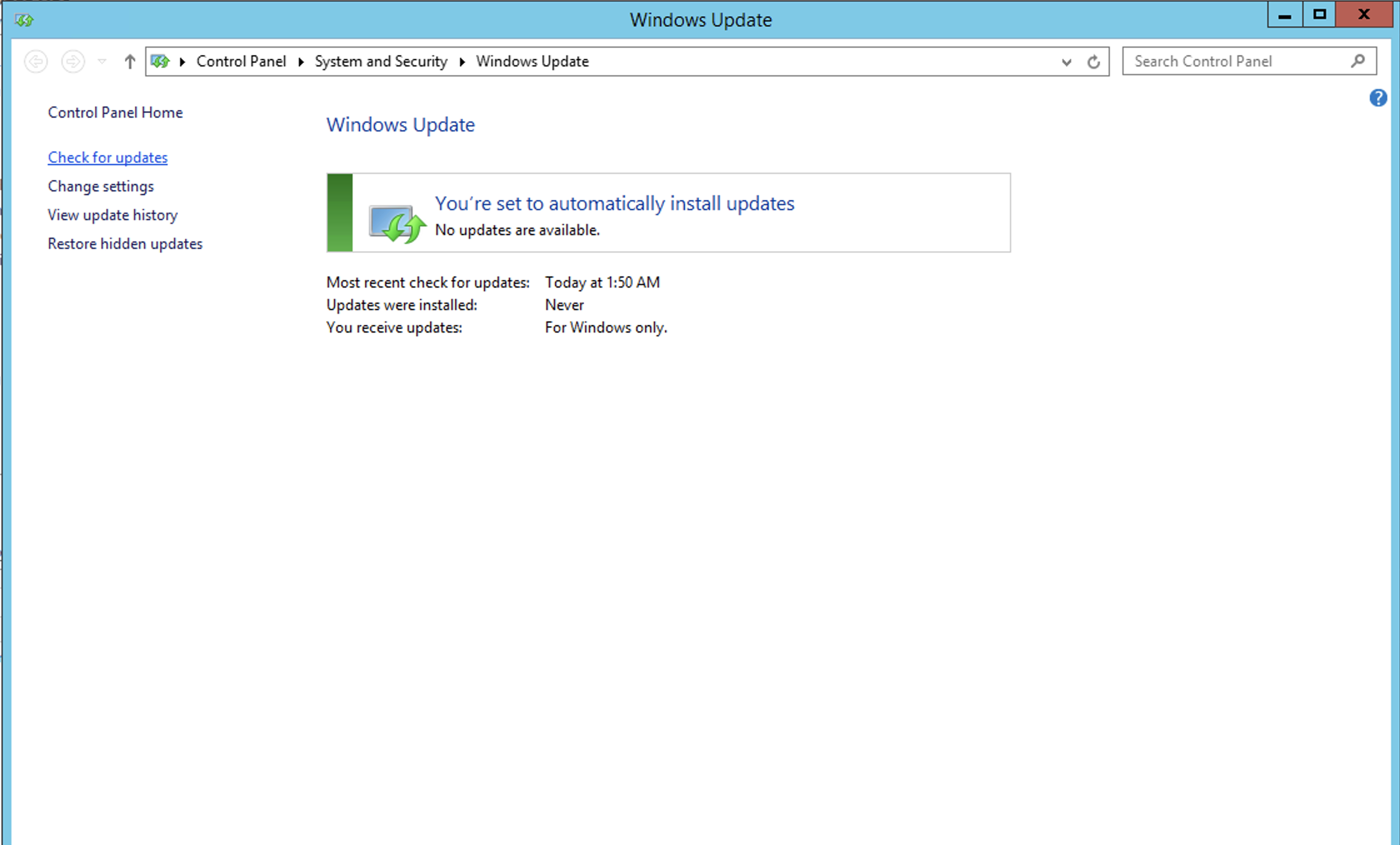
Task: Expand the arrow after Control Panel breadcrumb
Action: coord(301,61)
